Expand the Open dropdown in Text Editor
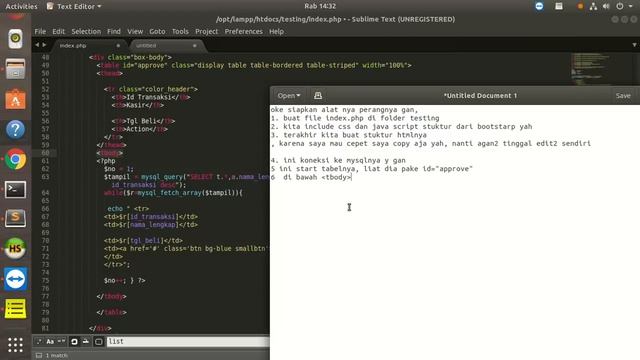The width and height of the screenshot is (640, 360). click(289, 96)
